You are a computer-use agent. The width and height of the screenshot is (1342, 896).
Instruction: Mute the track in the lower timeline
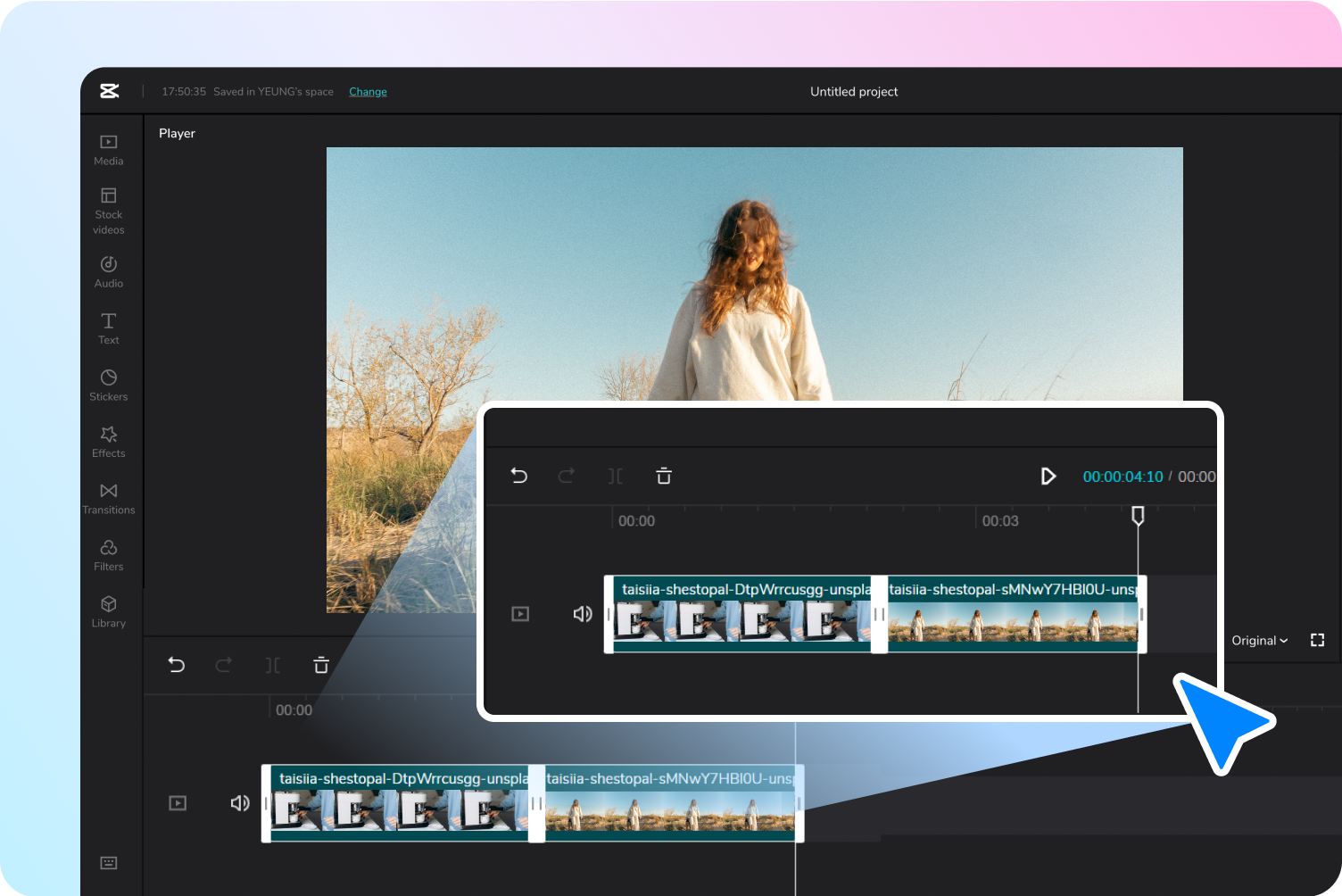240,803
